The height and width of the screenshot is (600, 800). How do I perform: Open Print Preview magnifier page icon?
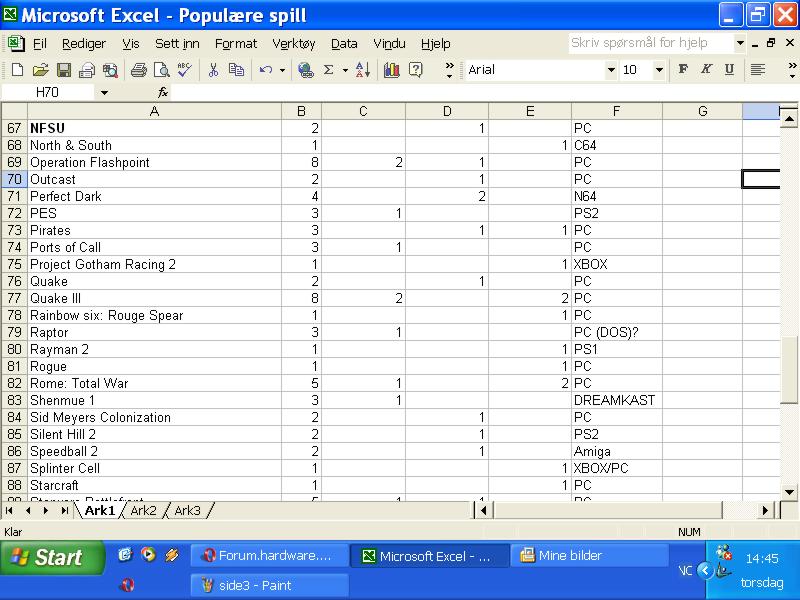pos(162,70)
